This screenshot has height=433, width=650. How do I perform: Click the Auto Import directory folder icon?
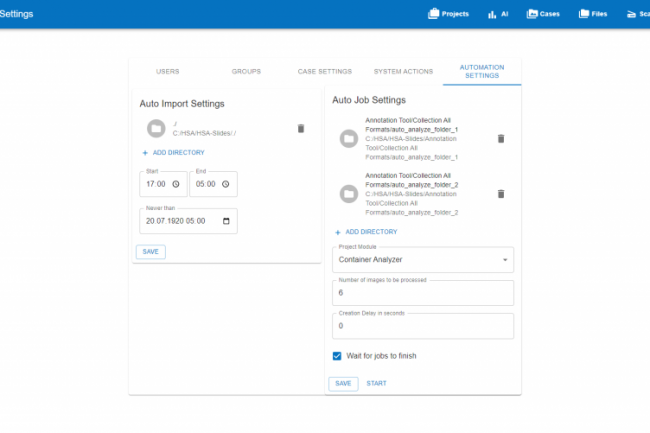point(155,128)
